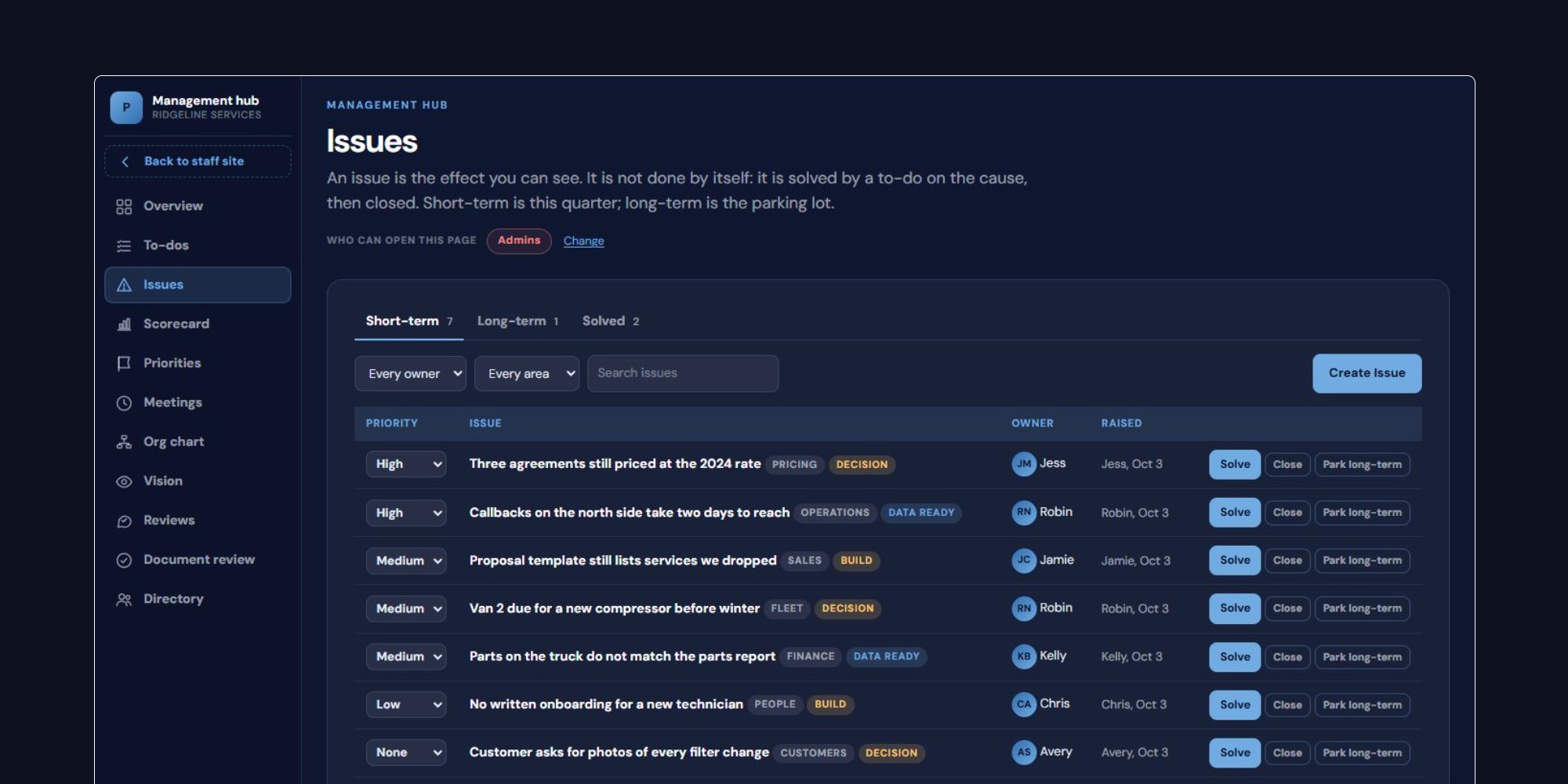Open Priorities in the sidebar
The image size is (1568, 784).
coord(198,363)
